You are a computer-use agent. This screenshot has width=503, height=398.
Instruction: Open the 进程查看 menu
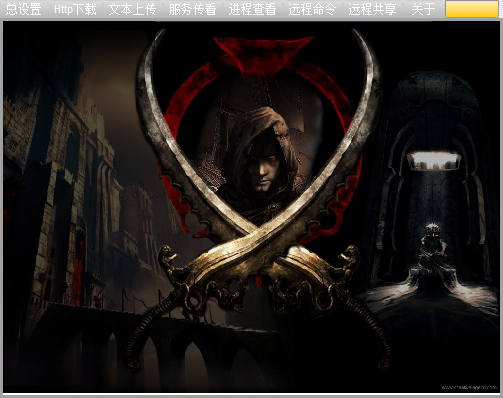coord(252,9)
